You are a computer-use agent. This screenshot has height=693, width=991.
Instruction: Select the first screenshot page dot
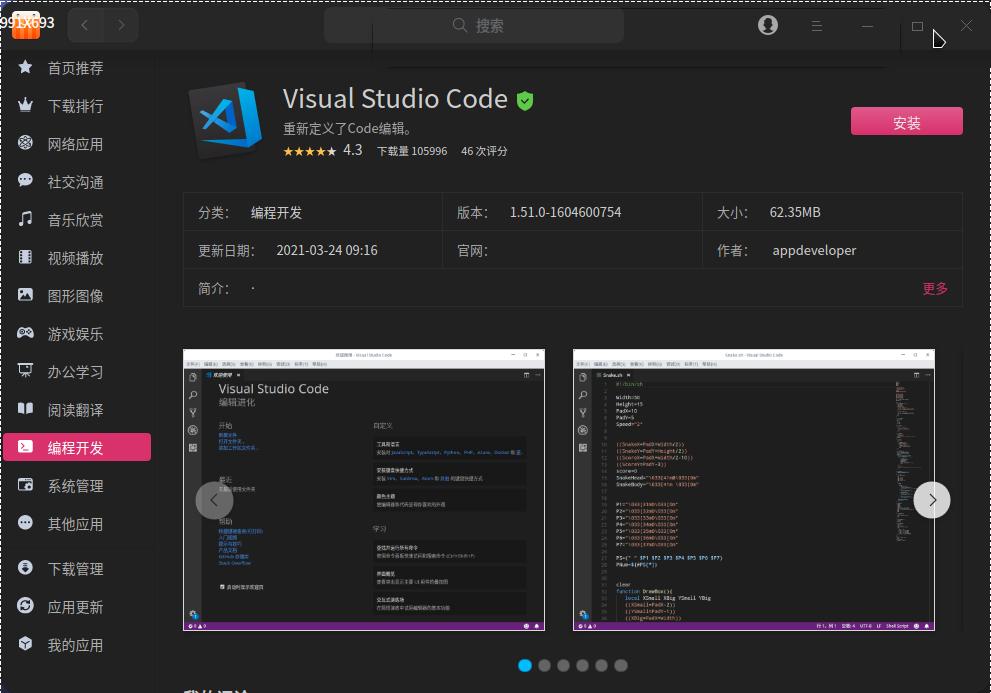pos(525,665)
